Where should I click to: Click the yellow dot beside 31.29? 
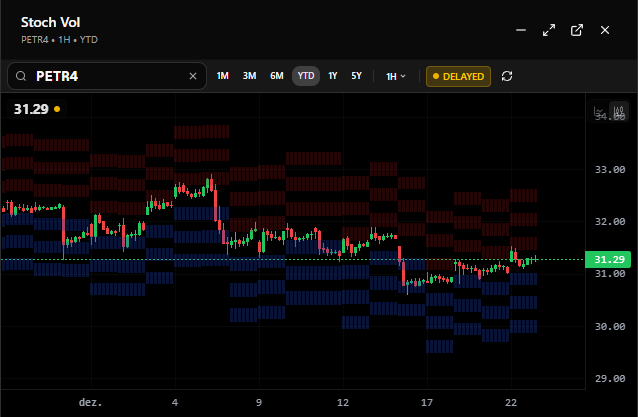pyautogui.click(x=57, y=109)
